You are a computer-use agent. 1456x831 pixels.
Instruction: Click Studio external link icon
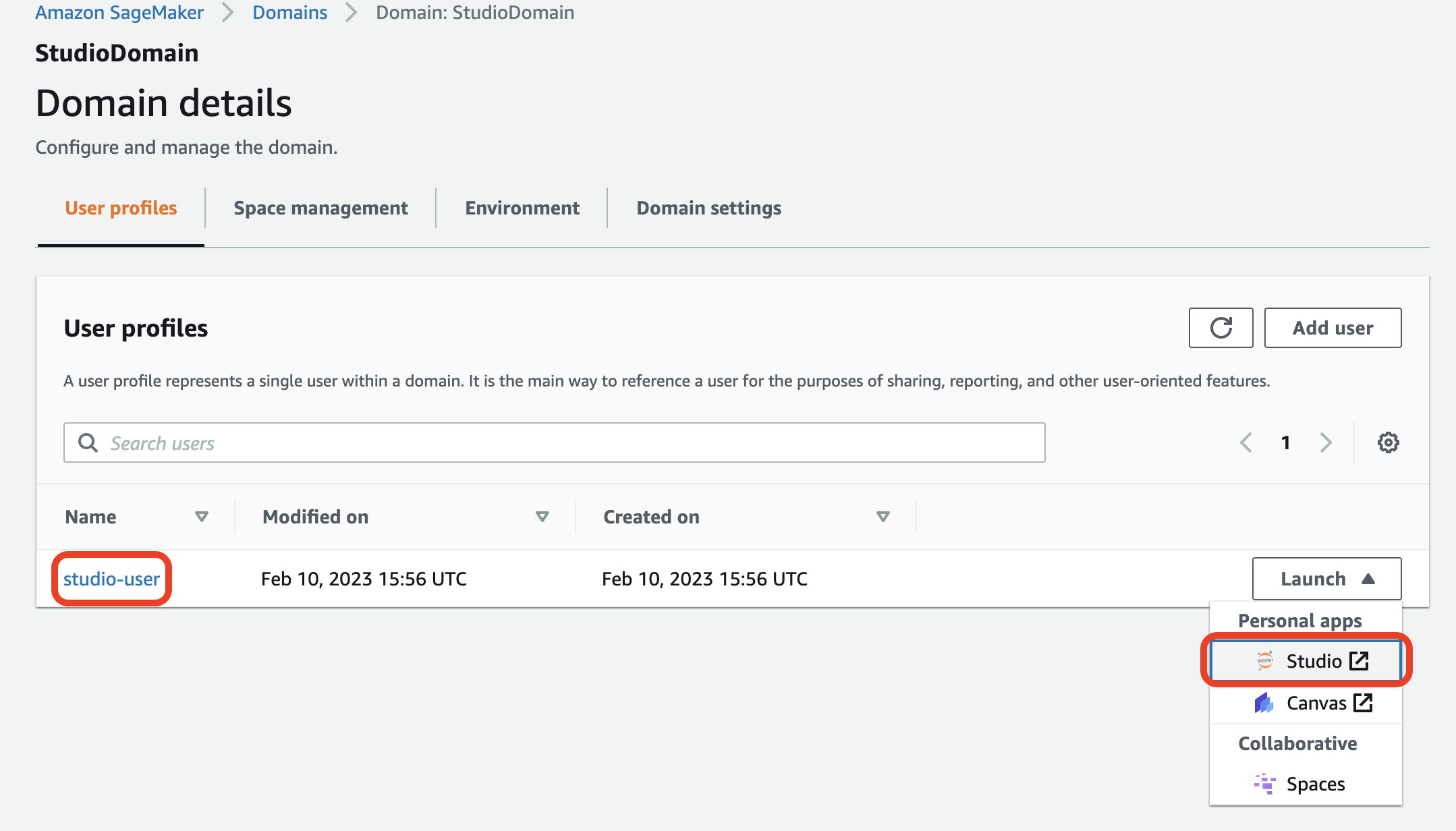[x=1359, y=661]
